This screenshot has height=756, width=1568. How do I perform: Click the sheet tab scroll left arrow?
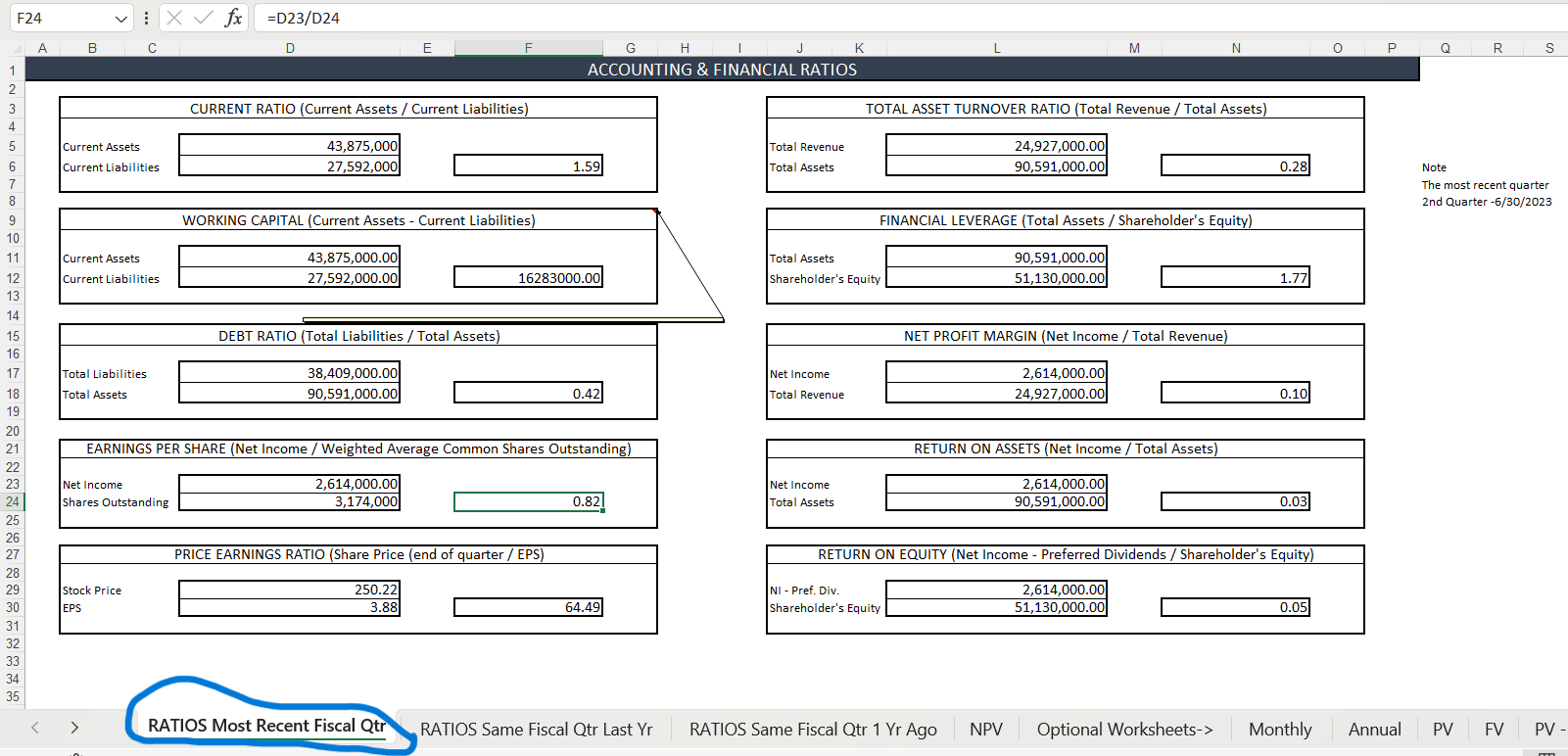pos(35,728)
